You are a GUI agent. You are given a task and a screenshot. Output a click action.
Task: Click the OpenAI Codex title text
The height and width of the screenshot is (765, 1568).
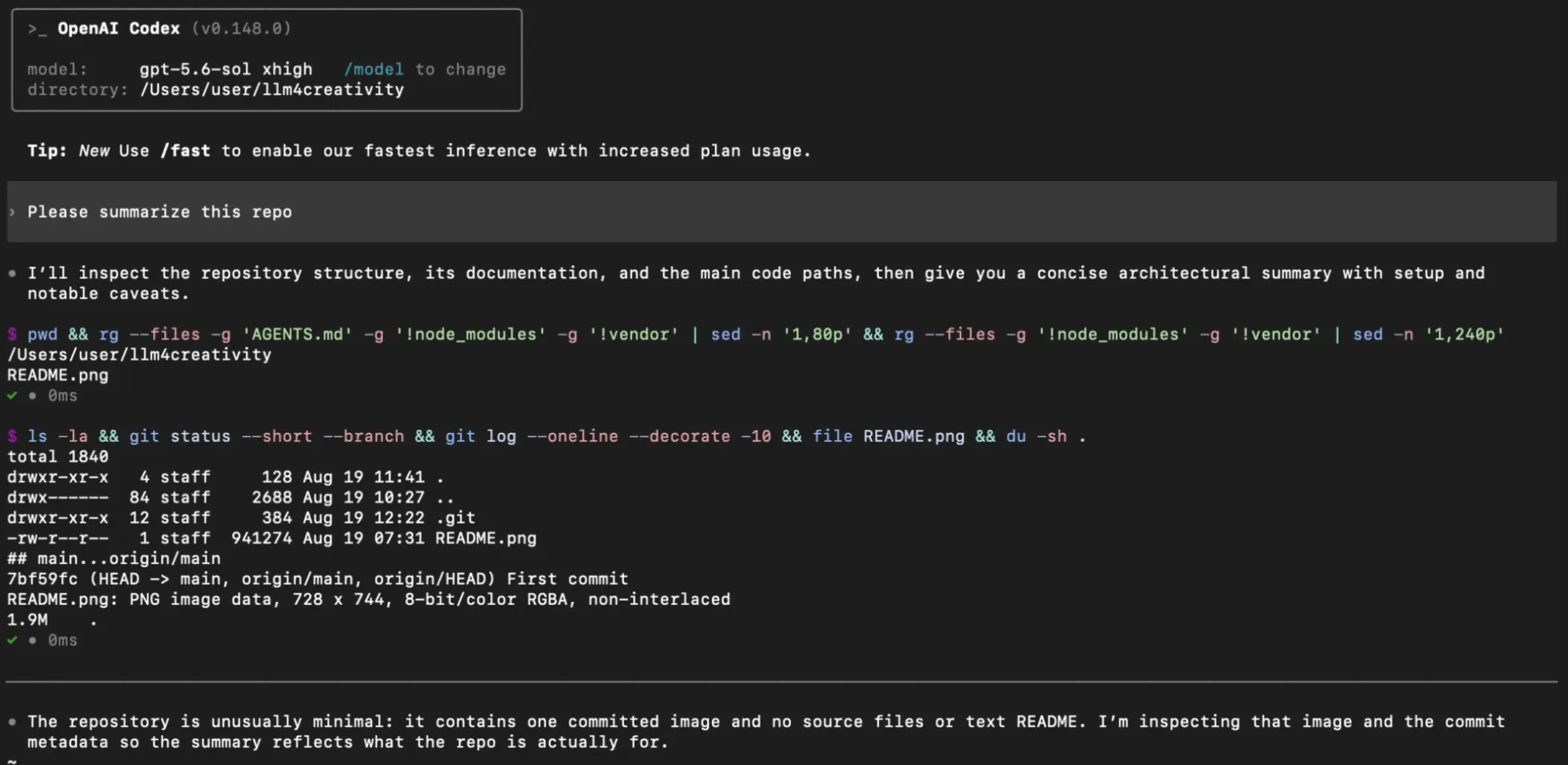[x=119, y=28]
